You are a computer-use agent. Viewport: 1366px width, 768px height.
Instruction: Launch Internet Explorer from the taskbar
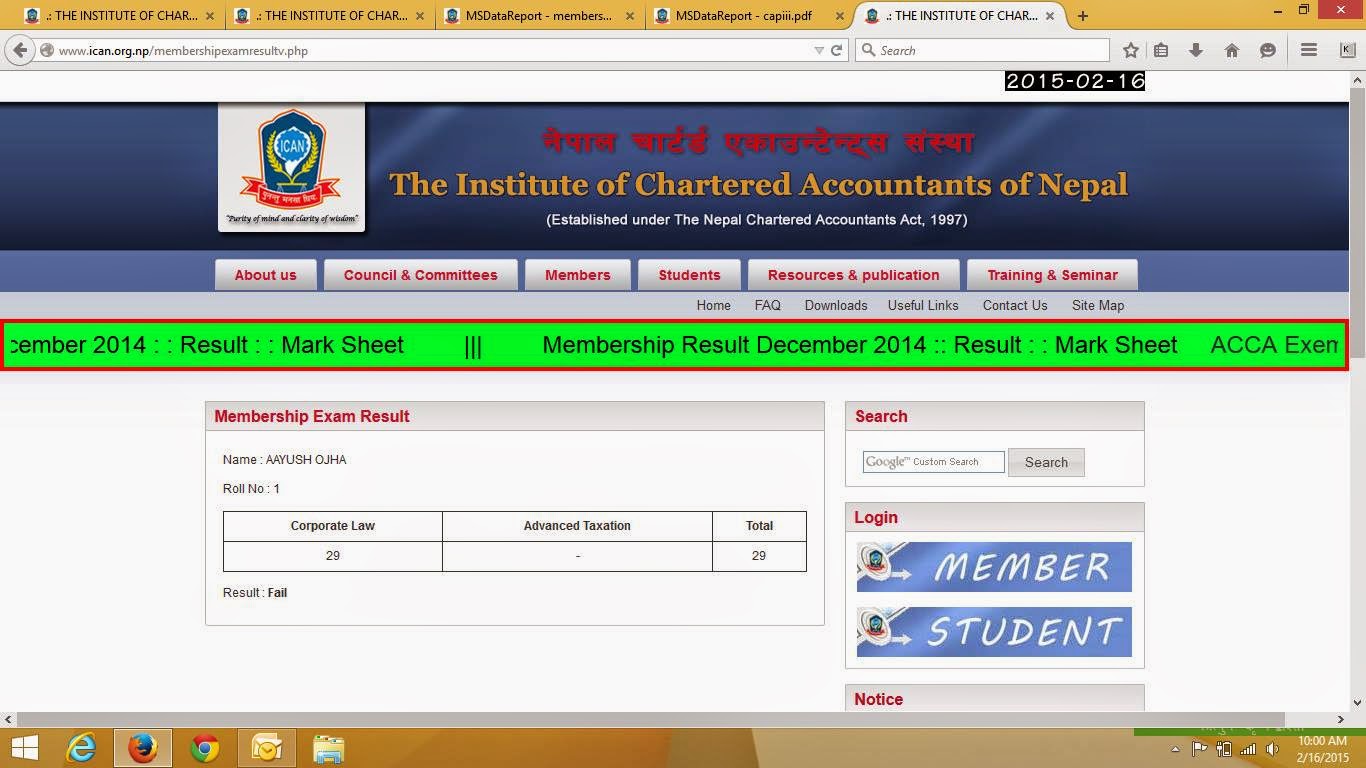(x=81, y=748)
